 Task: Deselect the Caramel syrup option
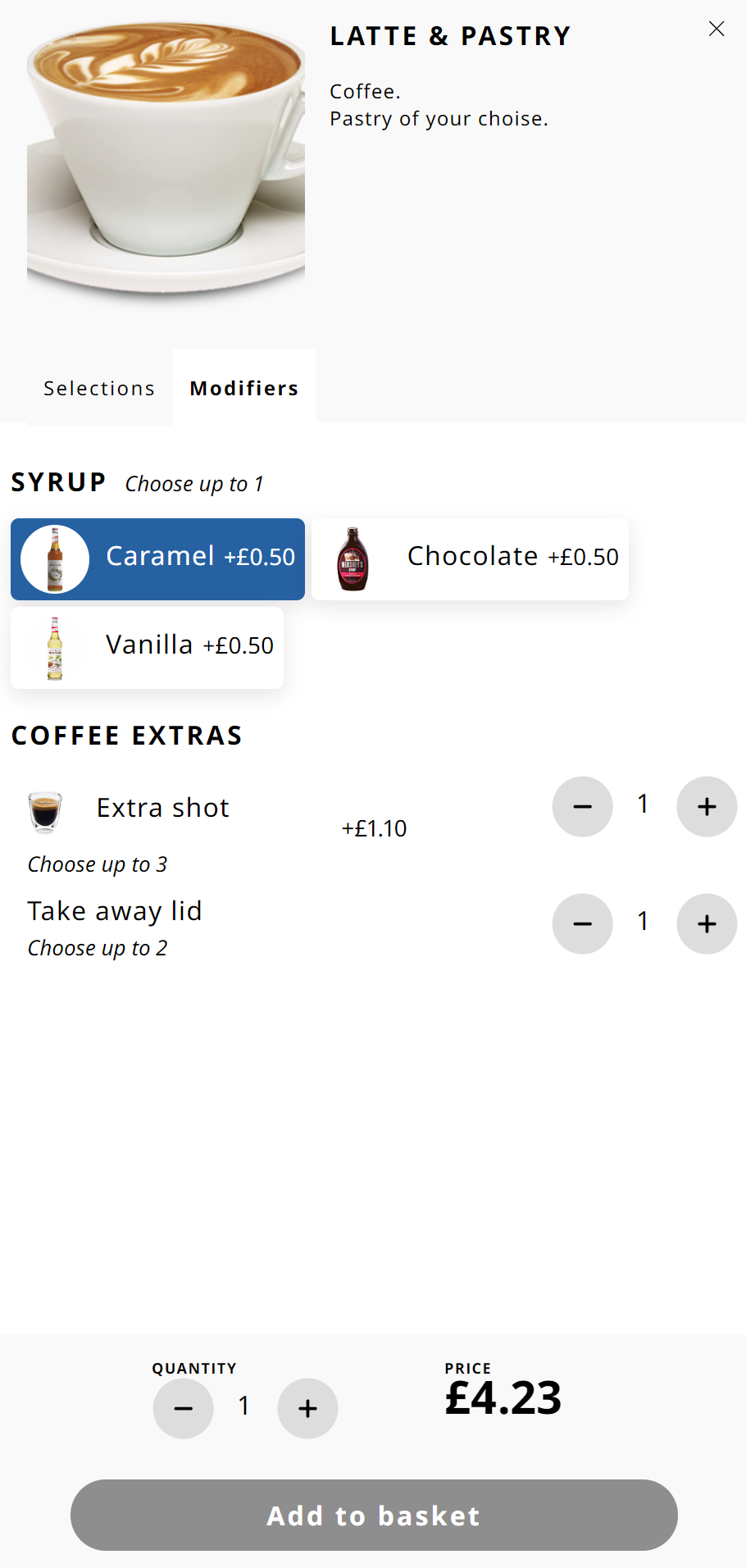tap(157, 558)
